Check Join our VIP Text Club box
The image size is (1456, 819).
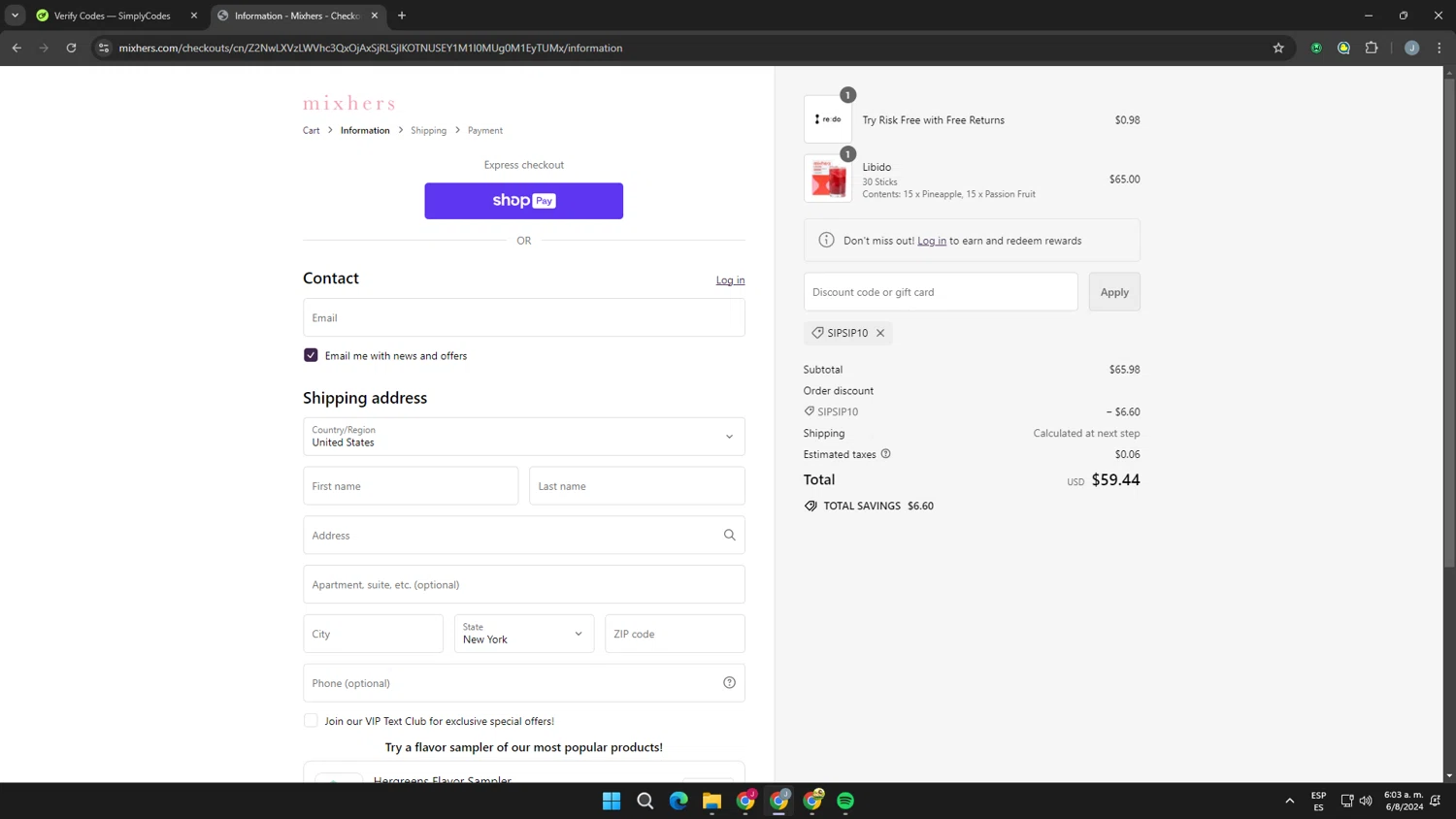(311, 721)
